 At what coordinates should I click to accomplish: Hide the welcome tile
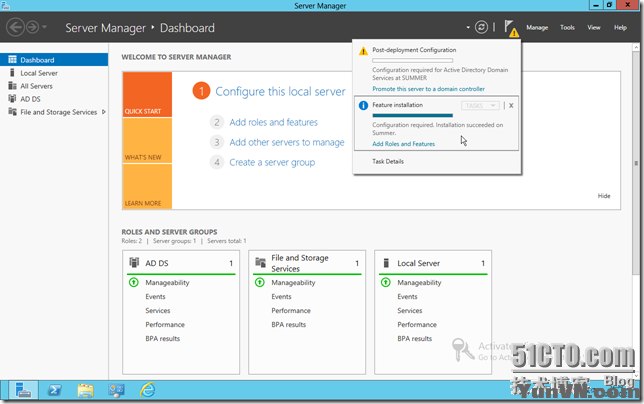[604, 196]
